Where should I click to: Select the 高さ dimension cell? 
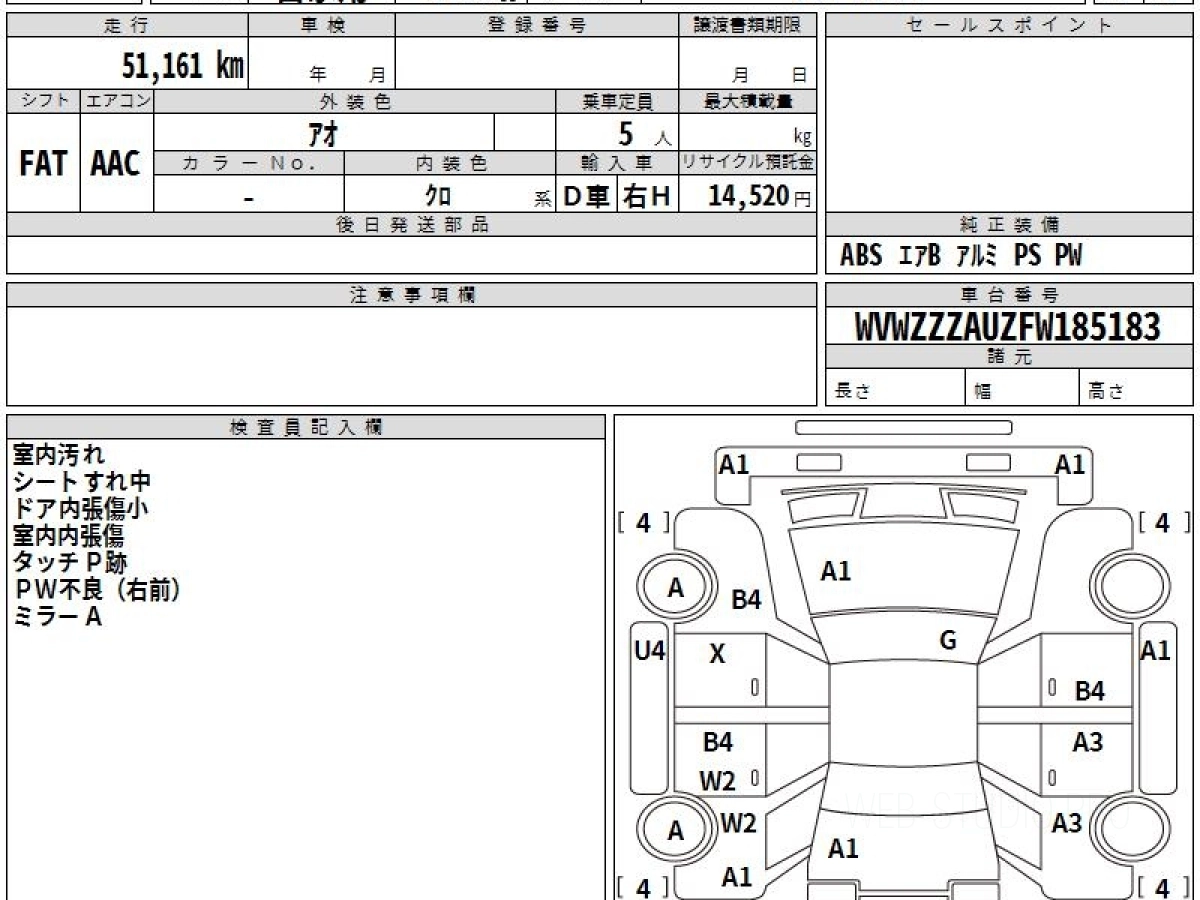coord(1137,388)
